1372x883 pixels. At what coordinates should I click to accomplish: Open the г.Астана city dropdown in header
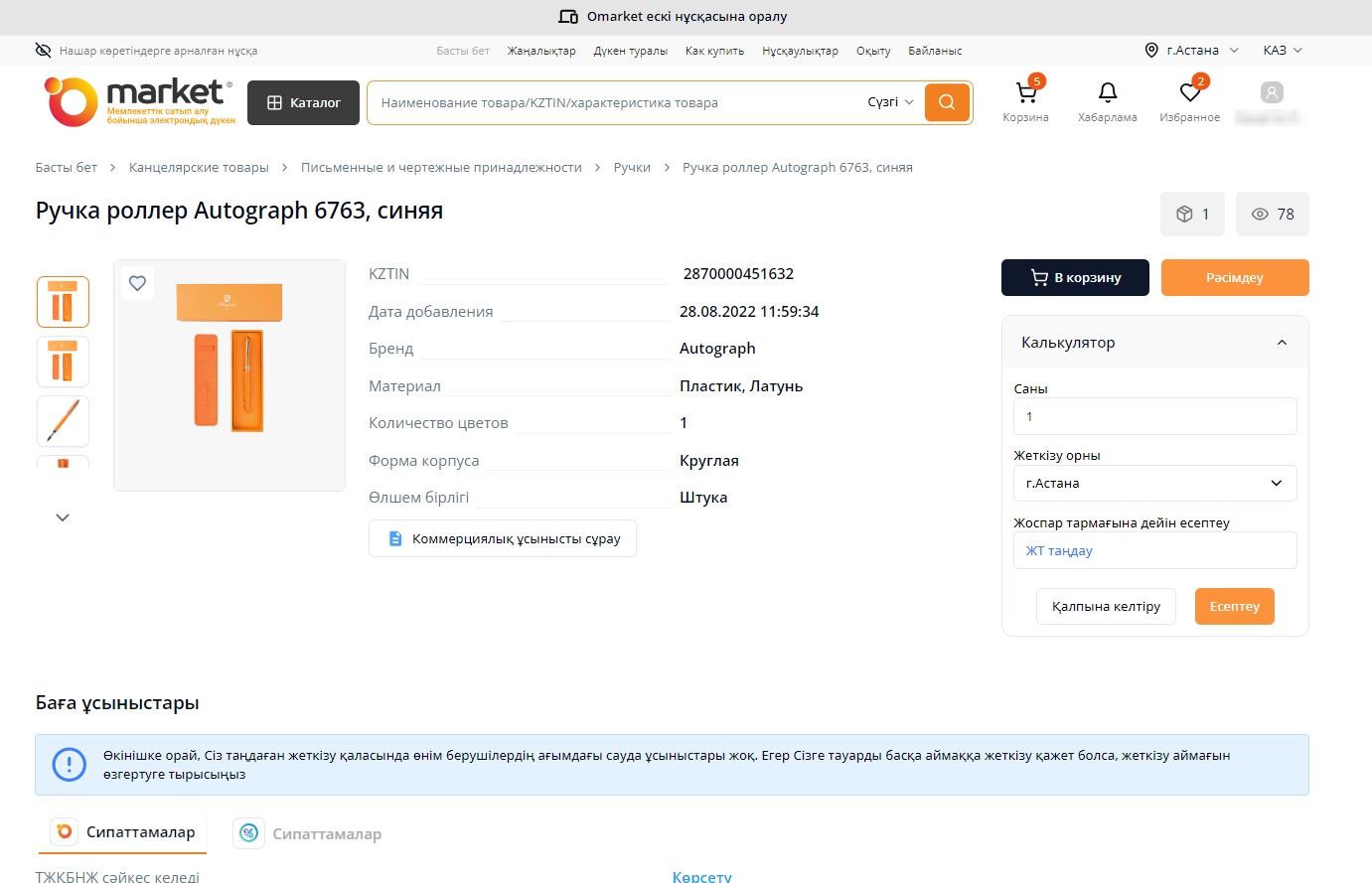click(x=1192, y=51)
